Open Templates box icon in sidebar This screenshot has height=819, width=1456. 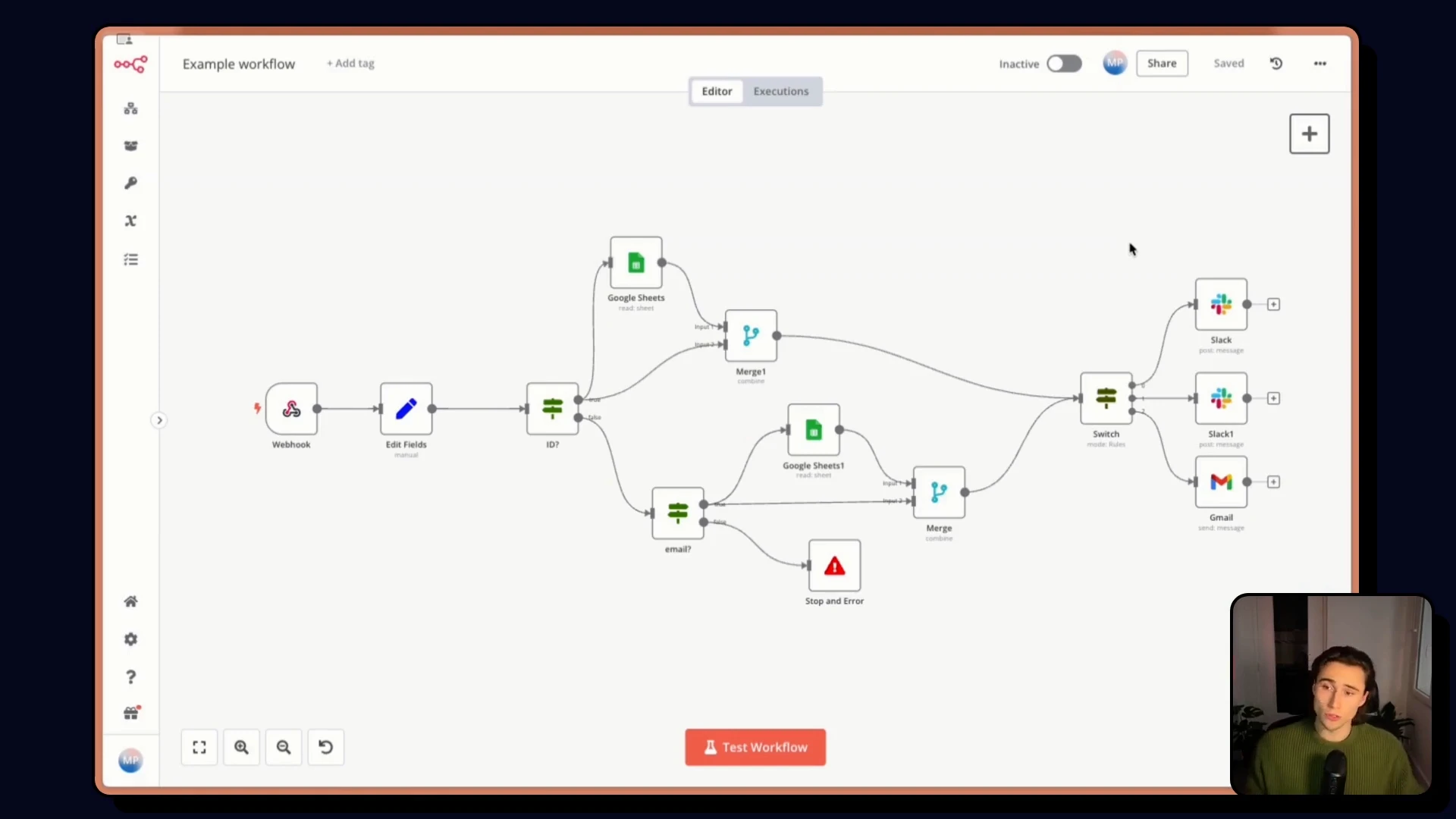(130, 146)
